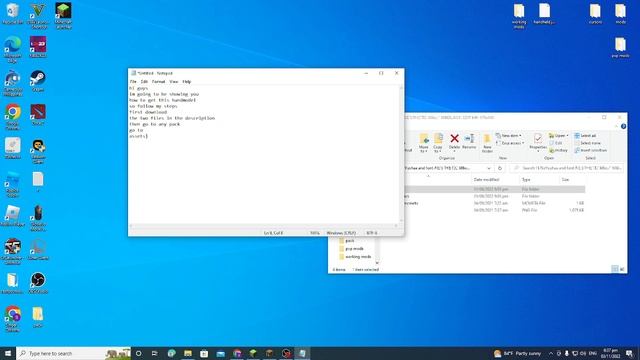
Task: Sort by Size column header in Explorer
Action: [565, 180]
